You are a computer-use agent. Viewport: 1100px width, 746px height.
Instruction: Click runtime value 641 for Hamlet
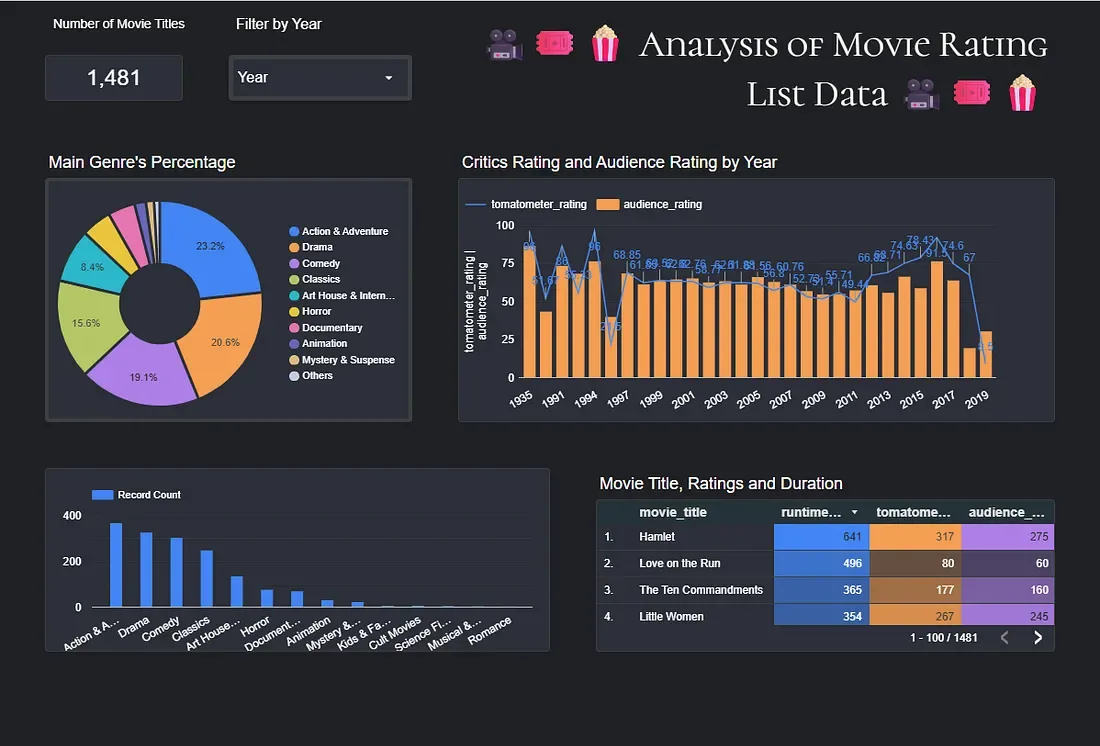(821, 537)
